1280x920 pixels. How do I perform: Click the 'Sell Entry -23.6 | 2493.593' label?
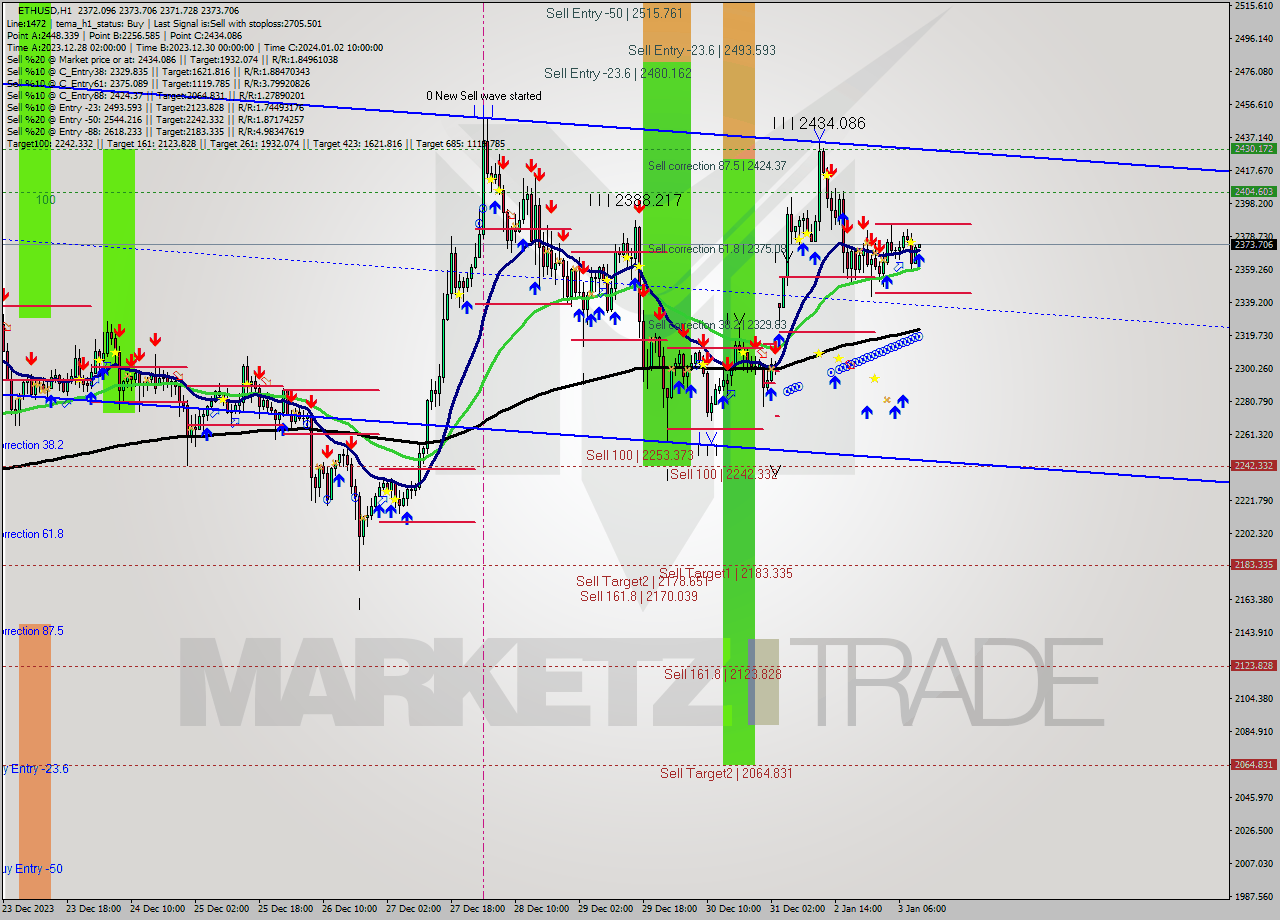point(702,50)
